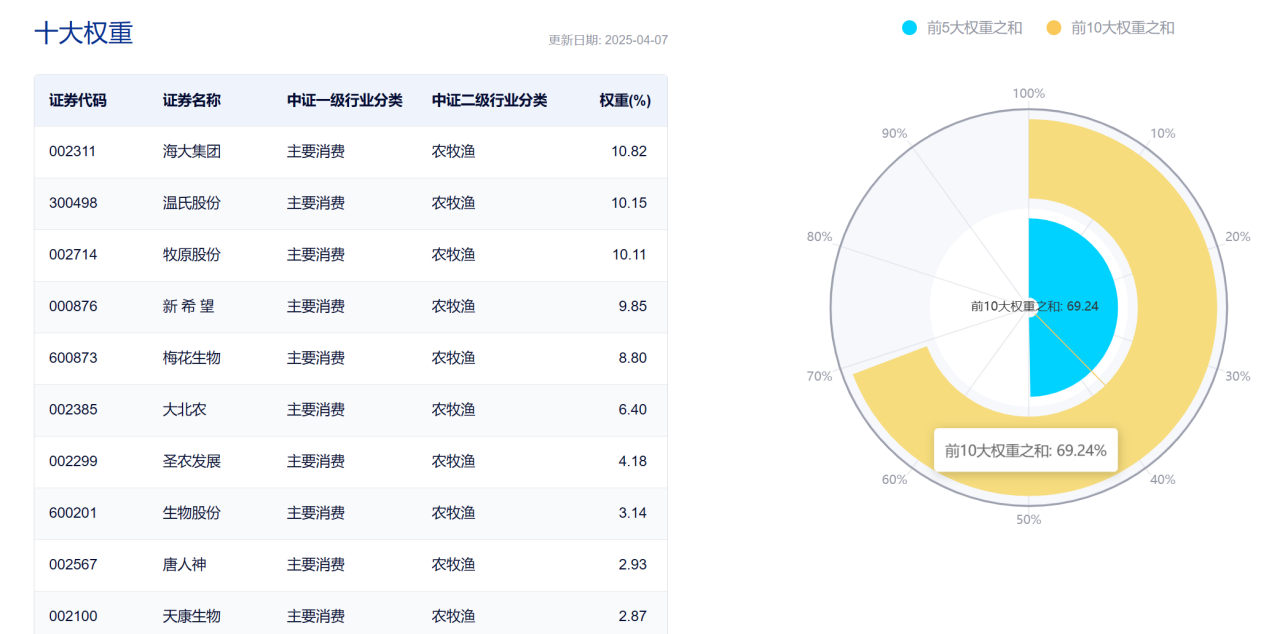1269x634 pixels.
Task: Click the cyan 前5大权重之和 legend dot
Action: [909, 28]
